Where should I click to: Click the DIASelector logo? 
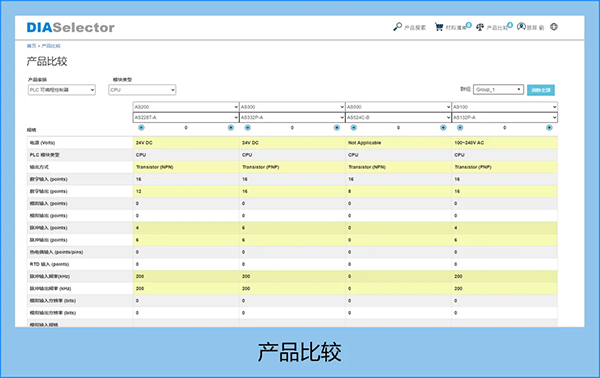(x=70, y=28)
